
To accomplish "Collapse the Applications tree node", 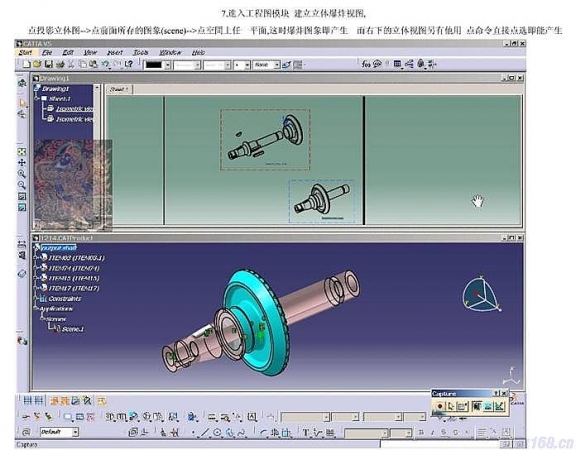I will tap(36, 309).
